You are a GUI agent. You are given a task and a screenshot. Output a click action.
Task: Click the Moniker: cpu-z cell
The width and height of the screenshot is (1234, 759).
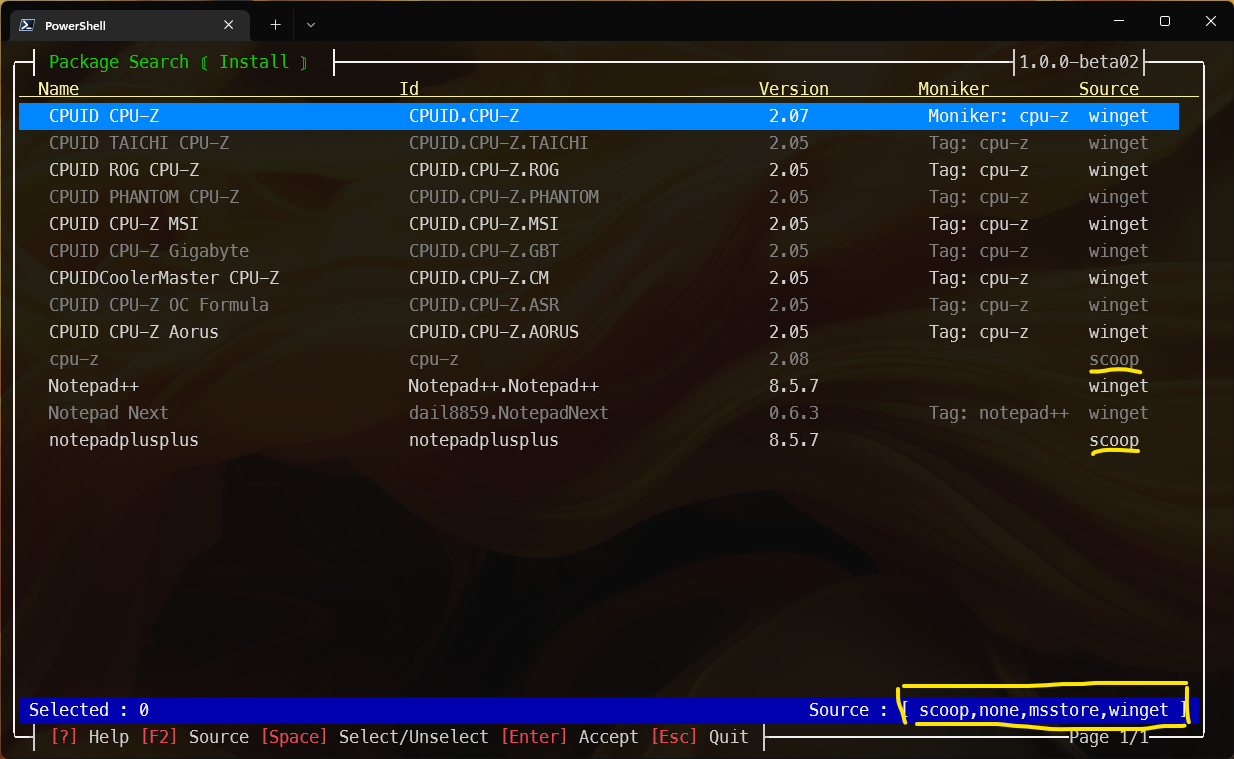[x=998, y=116]
